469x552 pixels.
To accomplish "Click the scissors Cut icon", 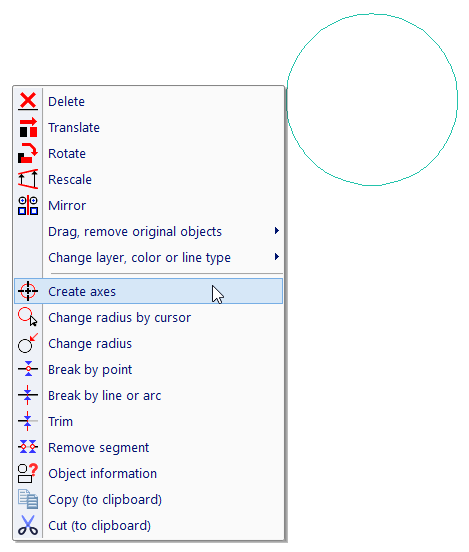I will [x=28, y=525].
